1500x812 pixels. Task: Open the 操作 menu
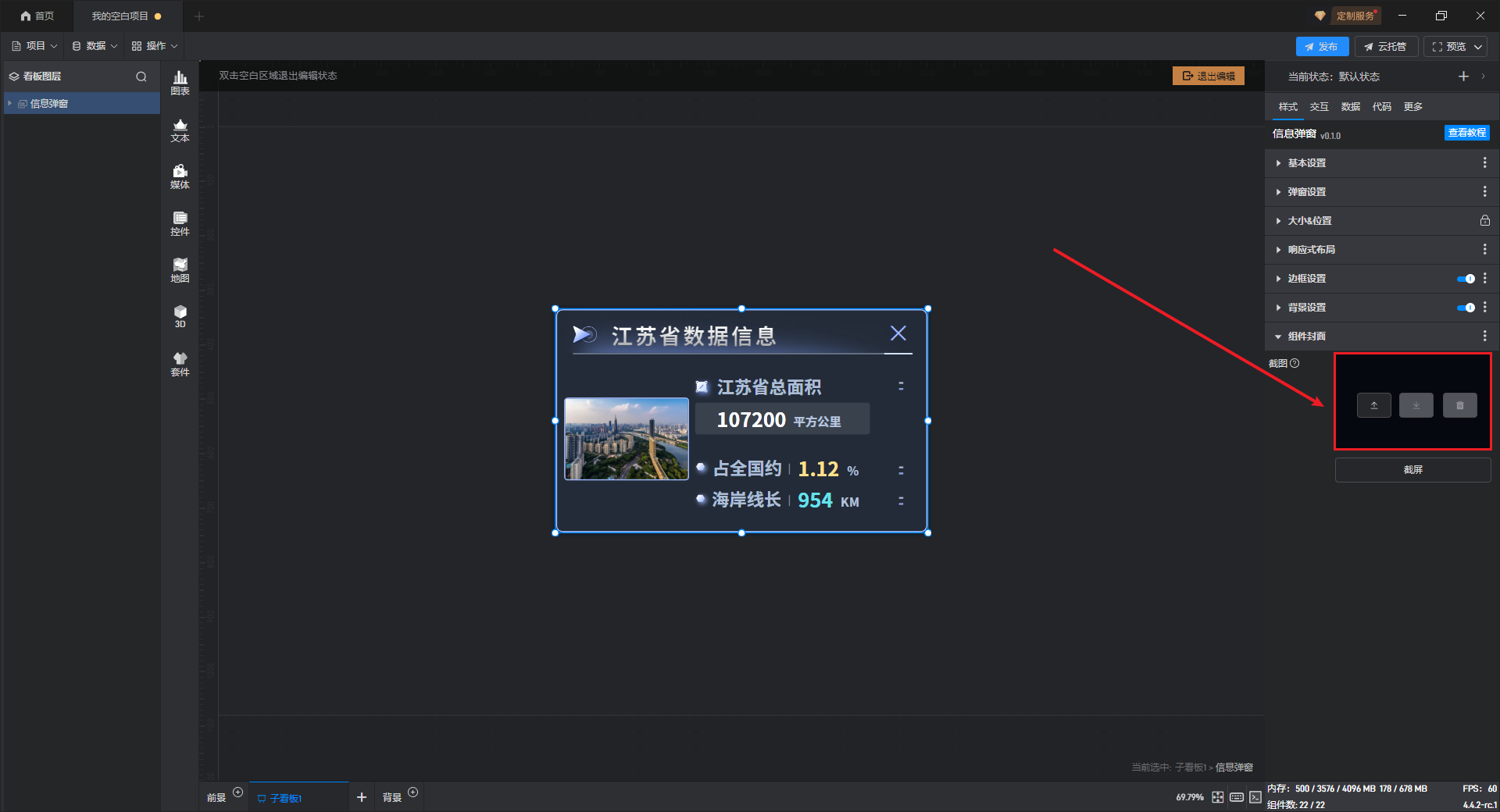click(x=155, y=46)
